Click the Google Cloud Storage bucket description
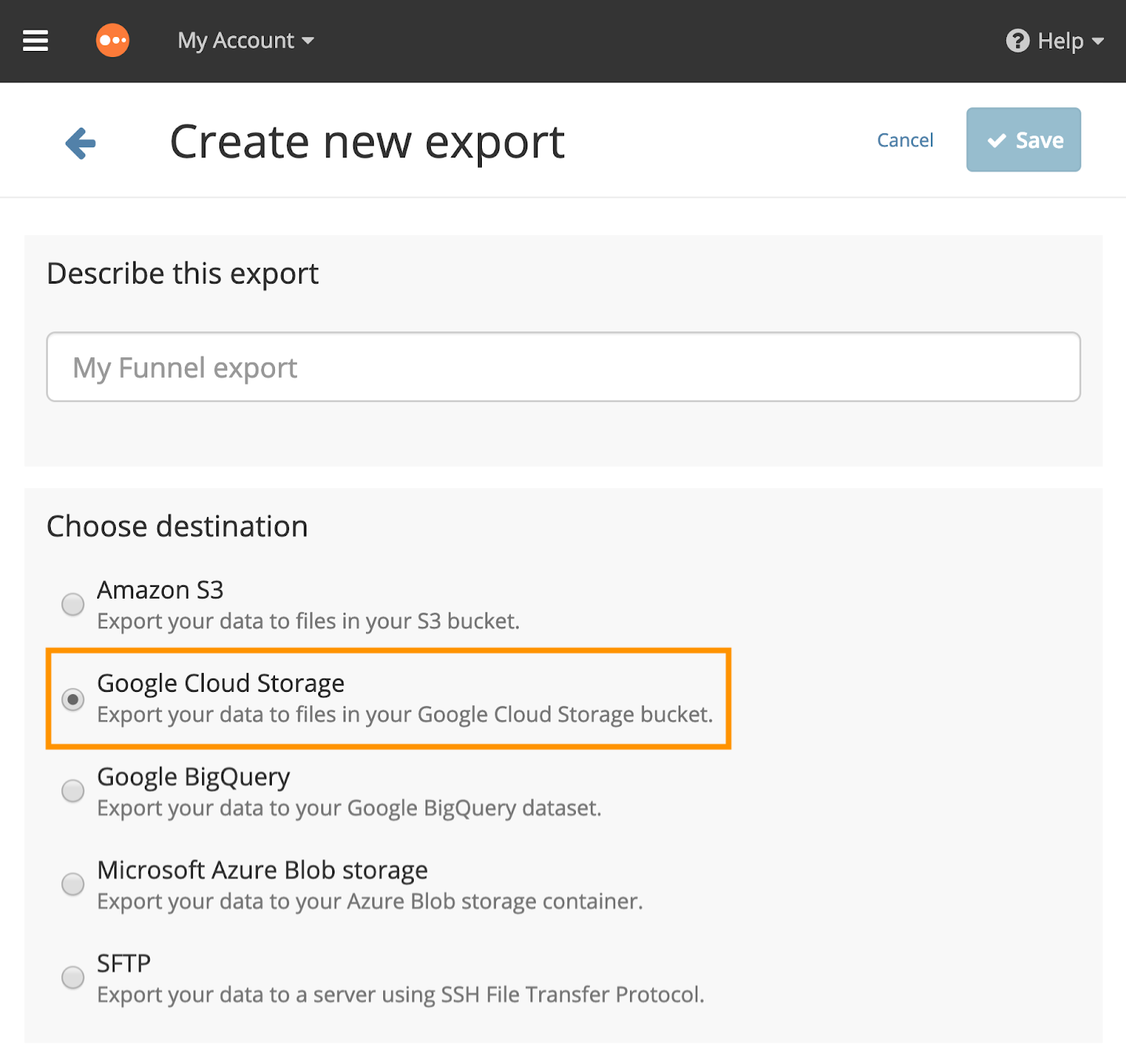Image resolution: width=1126 pixels, height=1064 pixels. click(x=405, y=715)
